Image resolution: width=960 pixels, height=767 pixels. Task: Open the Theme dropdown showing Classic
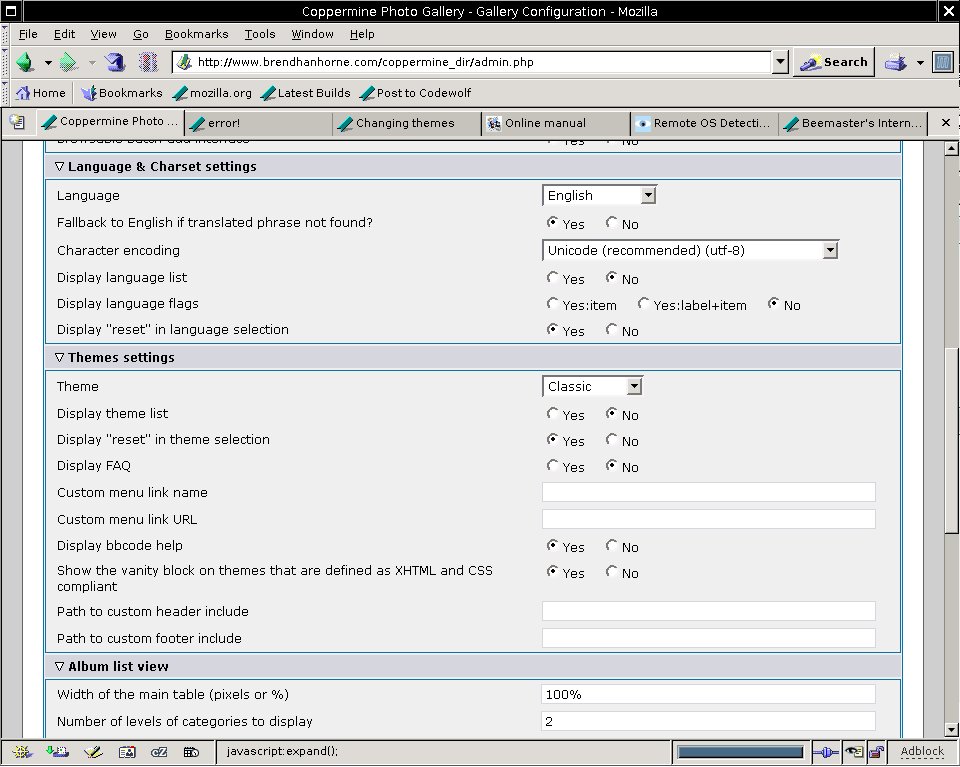592,386
